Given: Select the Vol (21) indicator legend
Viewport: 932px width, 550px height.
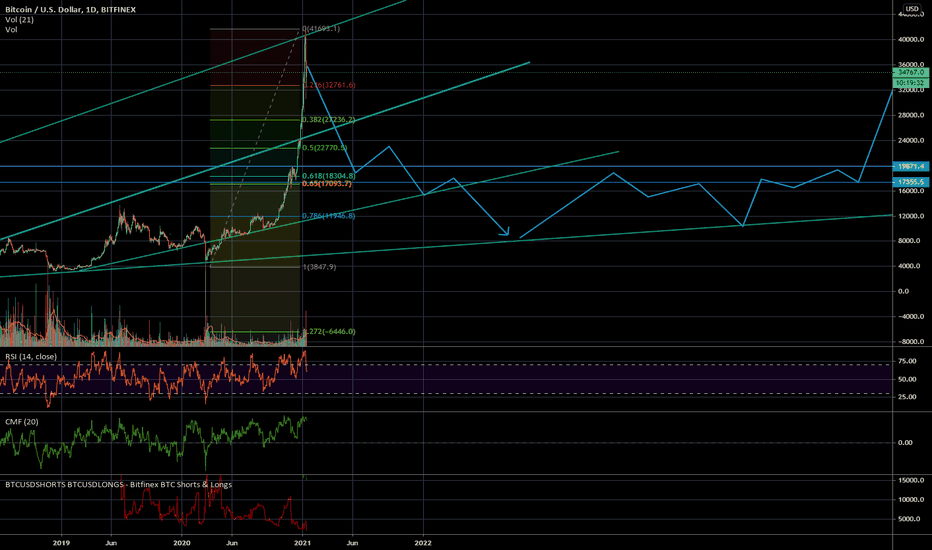Looking at the screenshot, I should [x=20, y=20].
